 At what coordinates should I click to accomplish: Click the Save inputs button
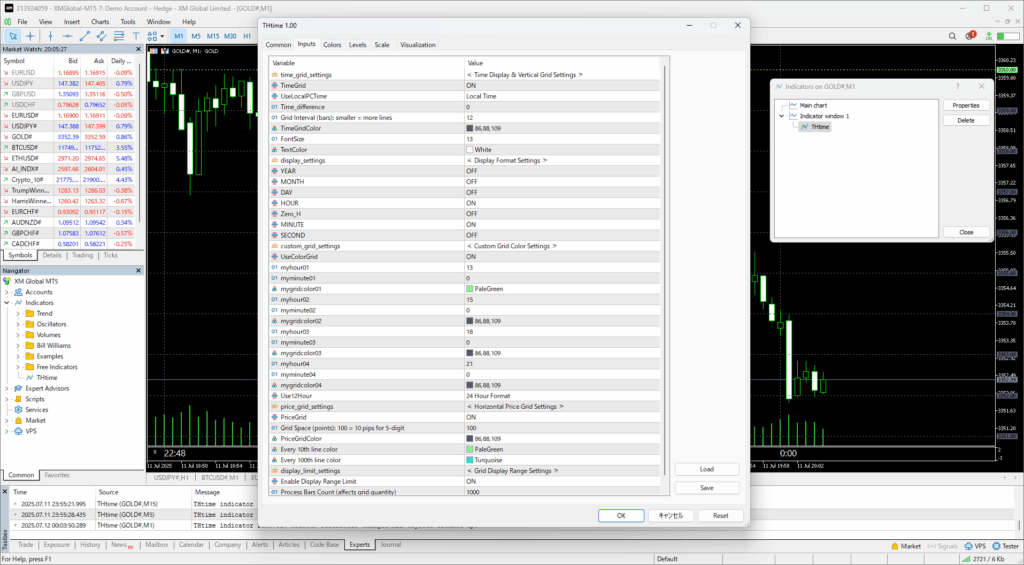coord(707,488)
